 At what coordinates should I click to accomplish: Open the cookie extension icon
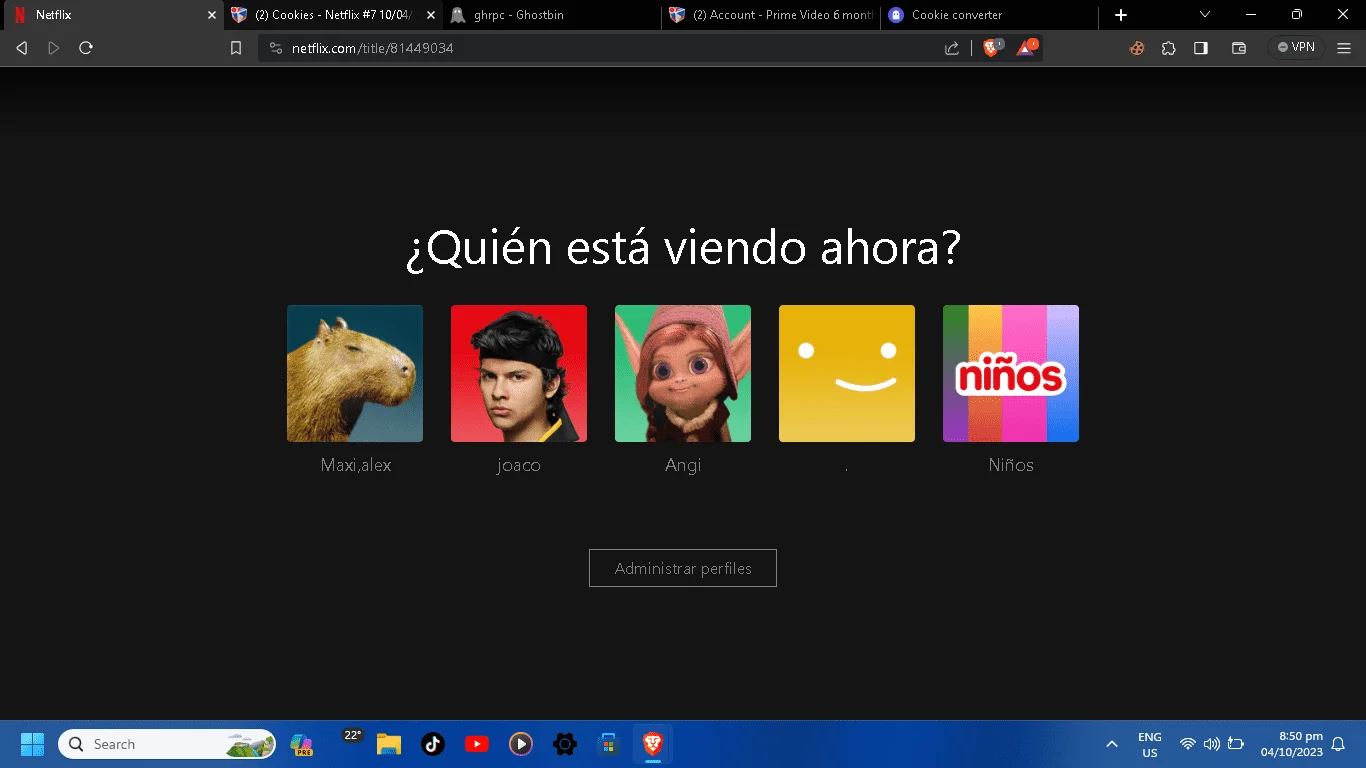(1137, 48)
